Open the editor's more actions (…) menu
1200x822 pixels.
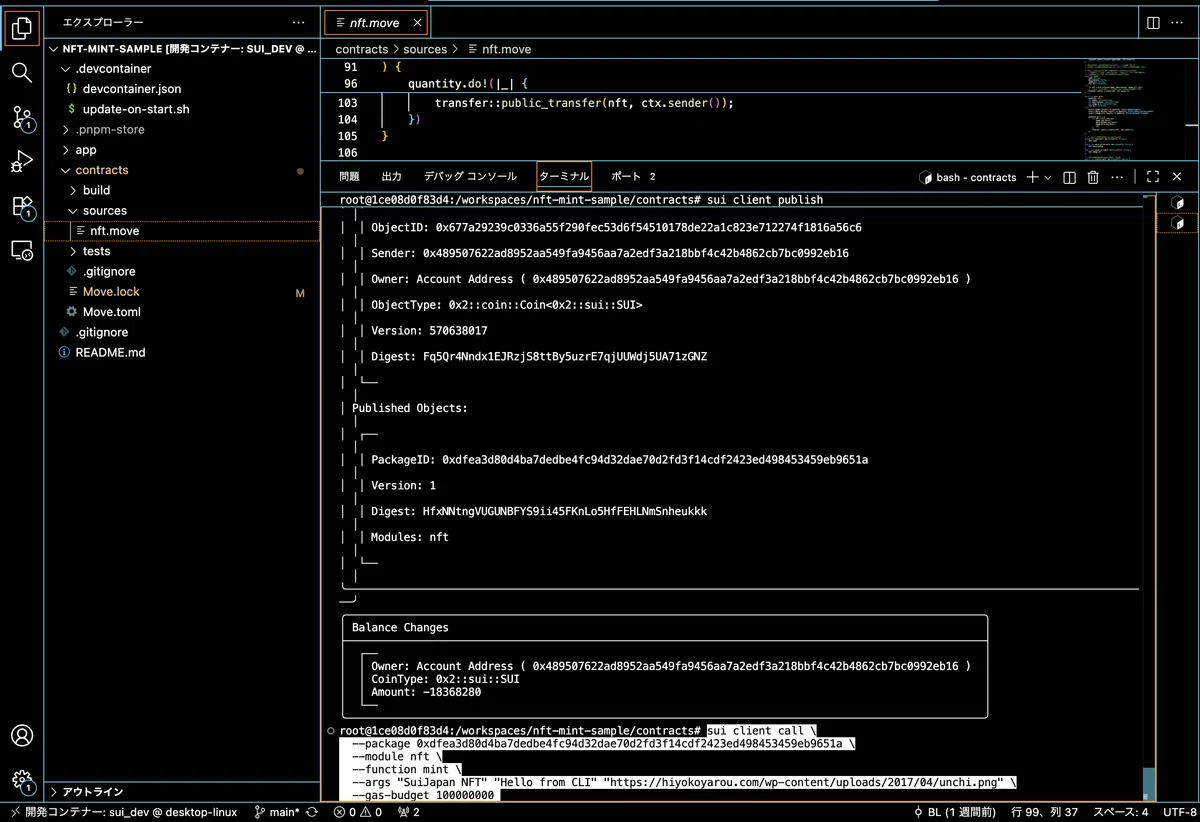(1179, 22)
